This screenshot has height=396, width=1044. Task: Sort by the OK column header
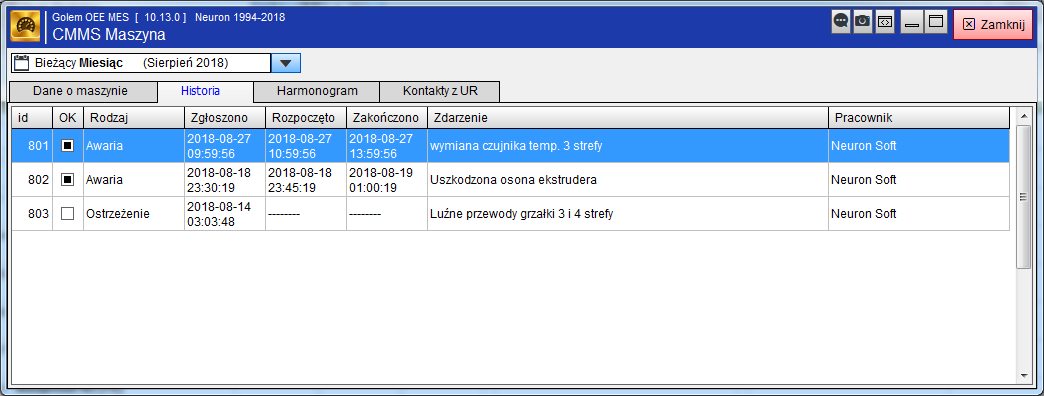[68, 118]
